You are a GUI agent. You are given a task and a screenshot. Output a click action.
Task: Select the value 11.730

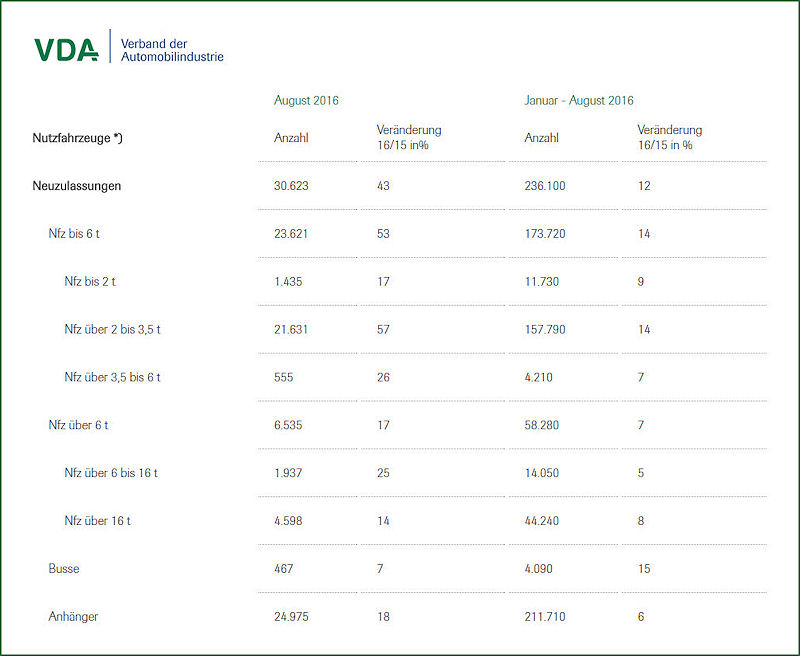click(542, 282)
